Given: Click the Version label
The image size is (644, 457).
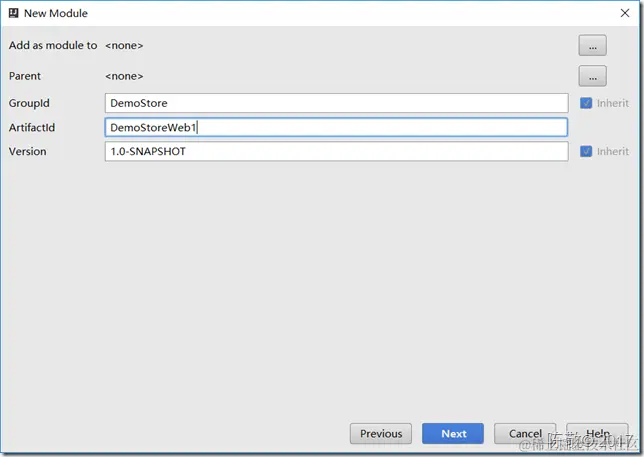Looking at the screenshot, I should tap(28, 152).
